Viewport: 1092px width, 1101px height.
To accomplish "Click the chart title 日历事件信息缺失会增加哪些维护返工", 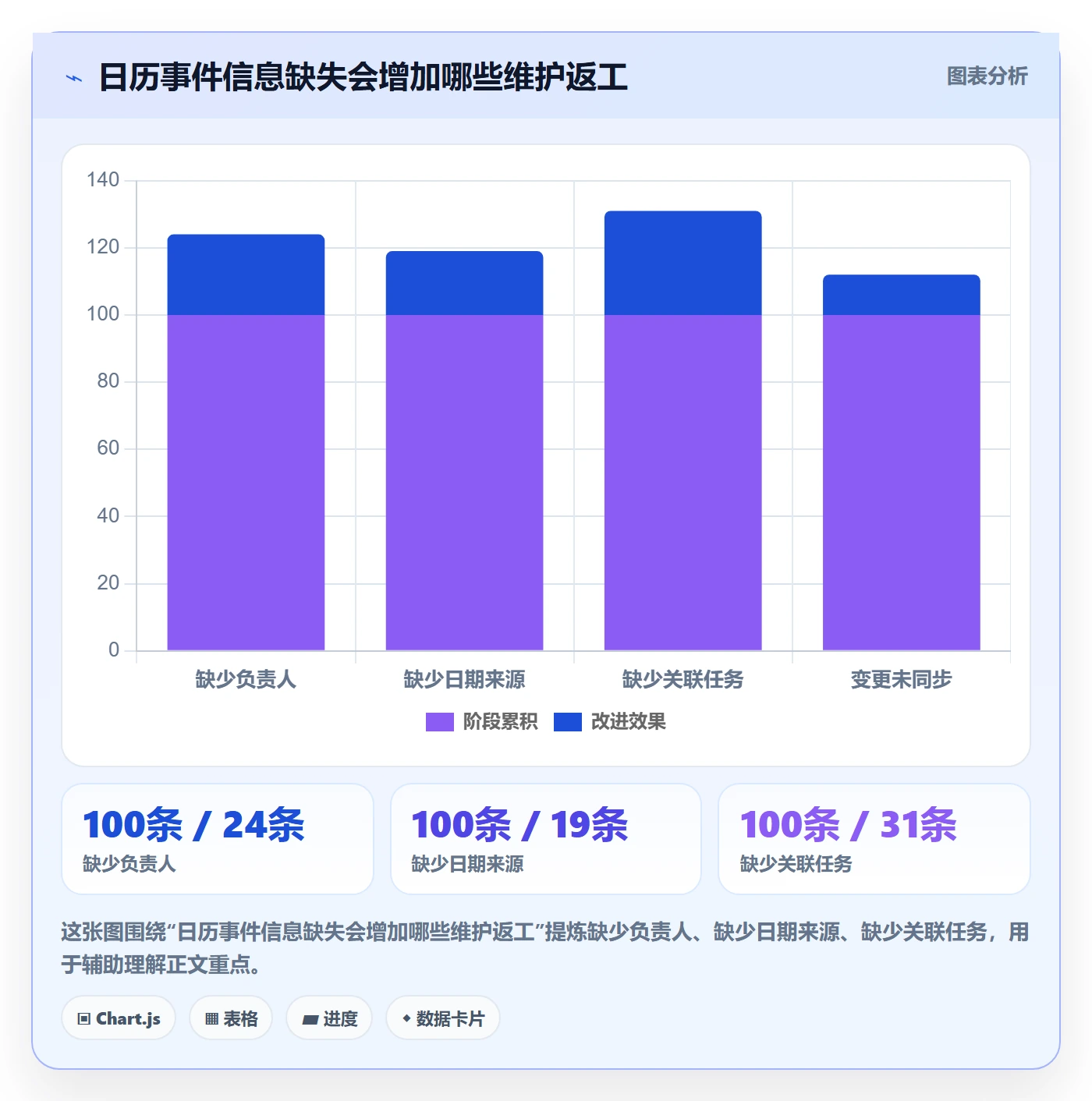I will pos(363,78).
